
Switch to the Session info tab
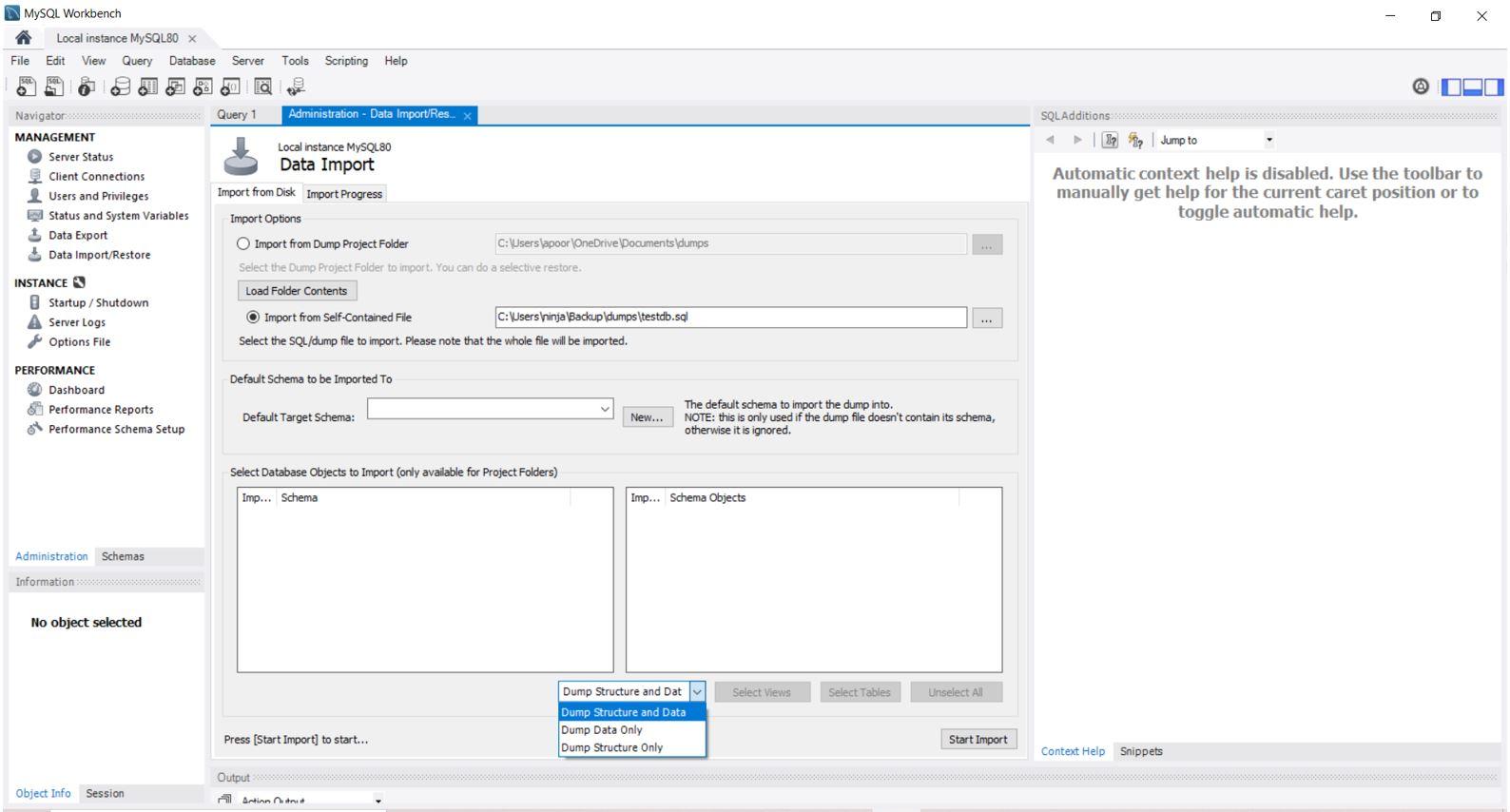pyautogui.click(x=105, y=794)
